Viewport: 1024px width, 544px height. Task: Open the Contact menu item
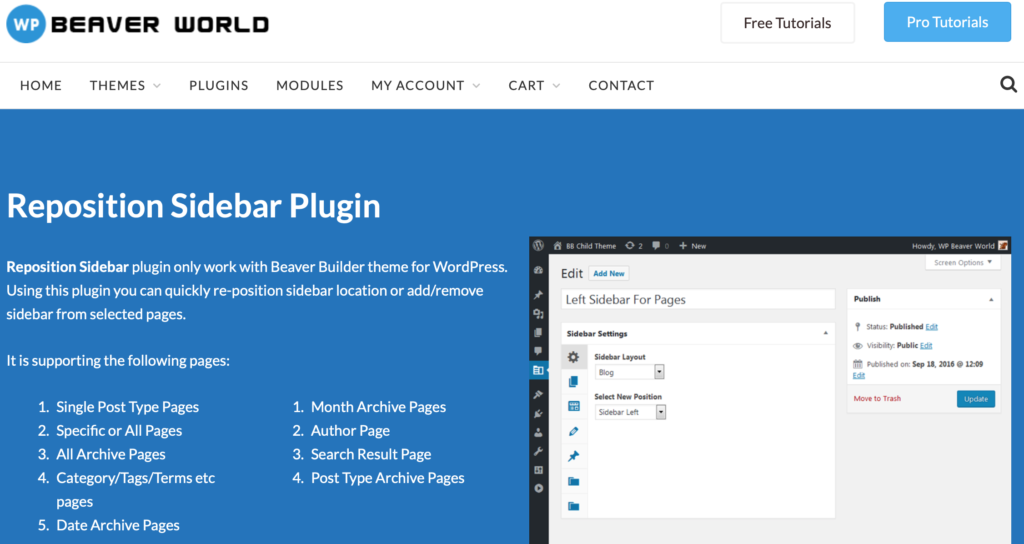[x=621, y=86]
